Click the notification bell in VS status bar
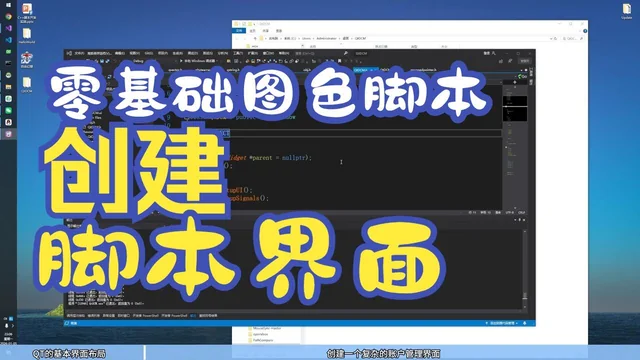Viewport: 640px width, 360px height. [x=525, y=323]
